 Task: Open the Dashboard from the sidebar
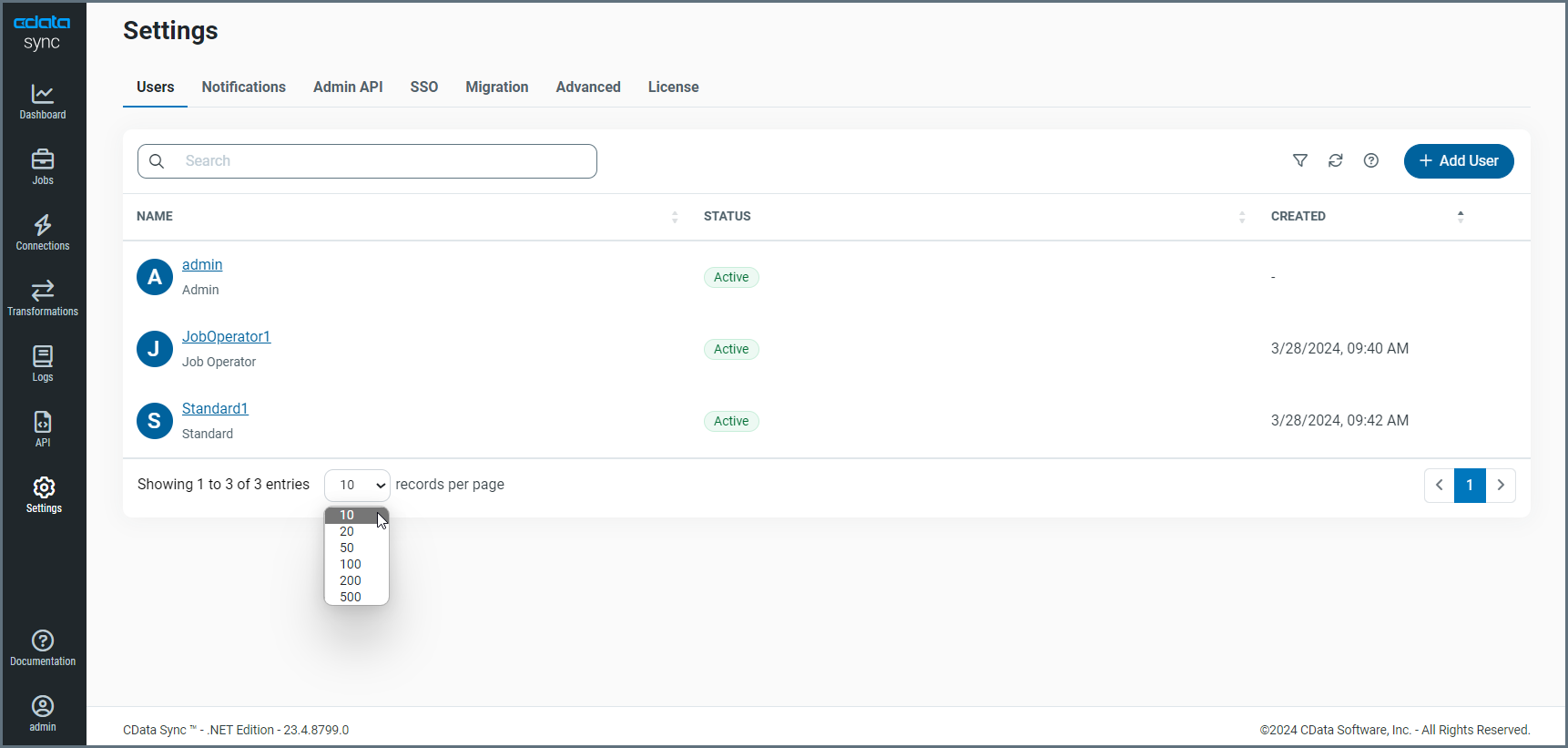coord(43,101)
